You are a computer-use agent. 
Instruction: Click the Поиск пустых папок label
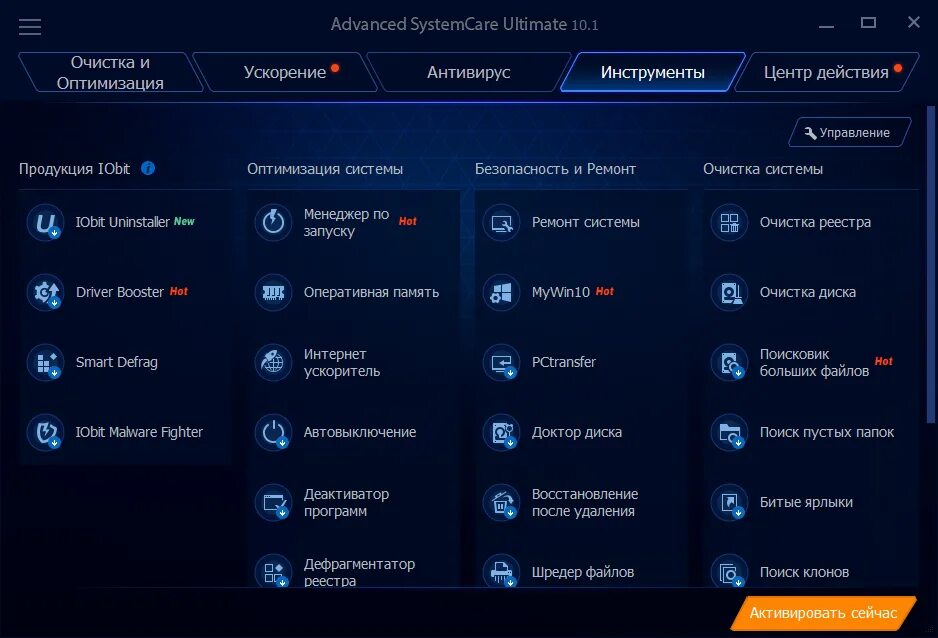[x=827, y=432]
